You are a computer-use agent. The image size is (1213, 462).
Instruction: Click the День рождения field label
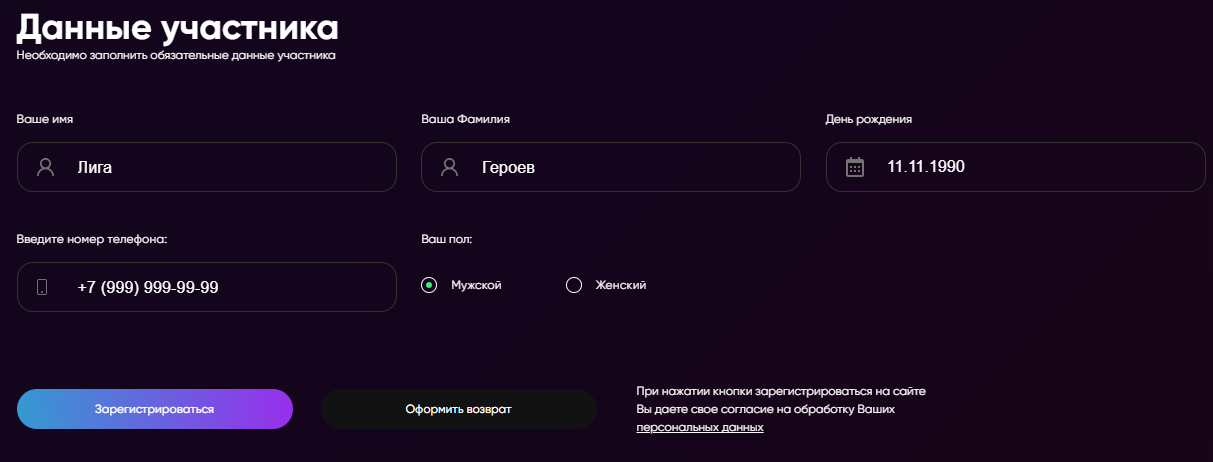pyautogui.click(x=868, y=119)
